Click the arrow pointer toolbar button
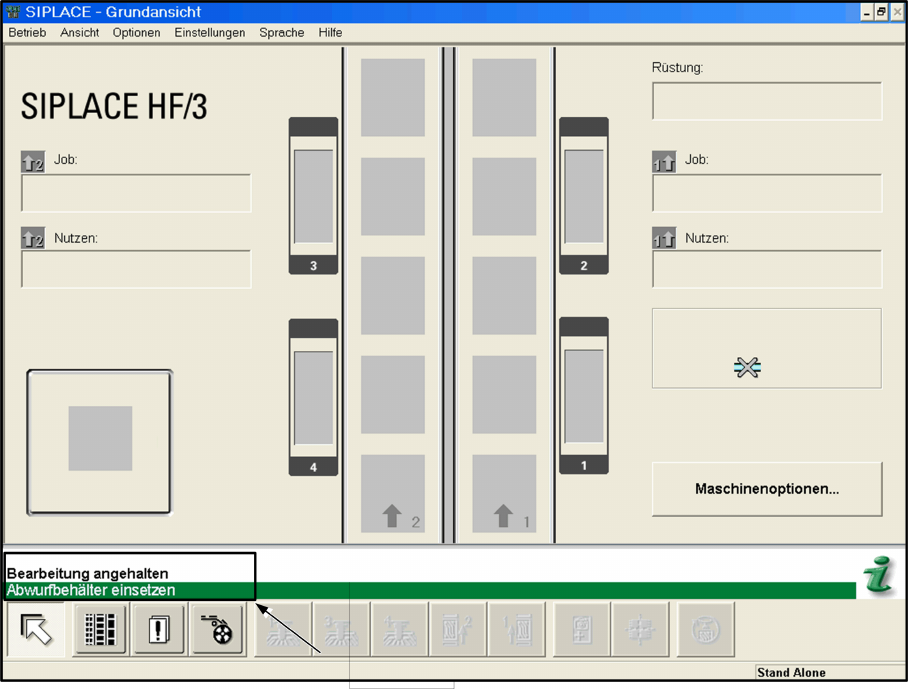 tap(36, 630)
